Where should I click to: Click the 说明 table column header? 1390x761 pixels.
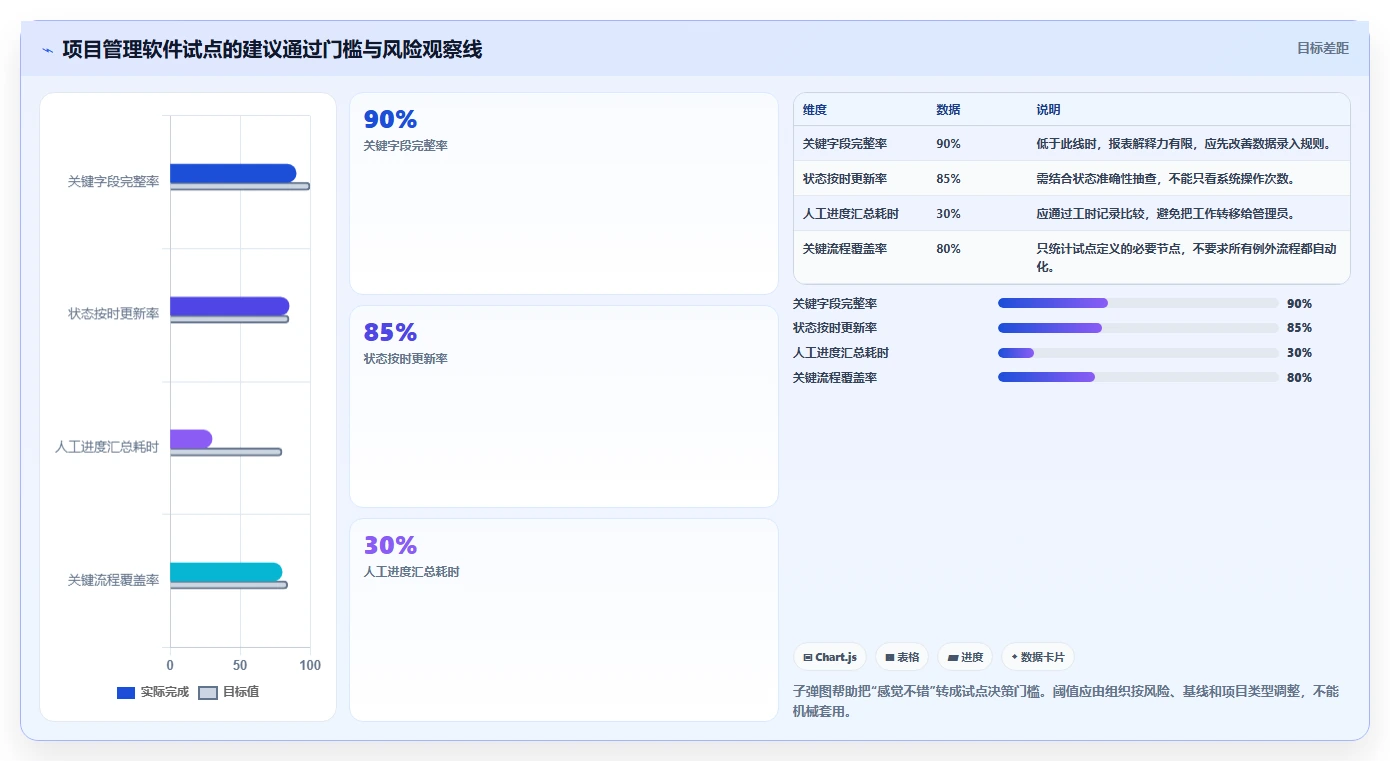(x=1048, y=110)
